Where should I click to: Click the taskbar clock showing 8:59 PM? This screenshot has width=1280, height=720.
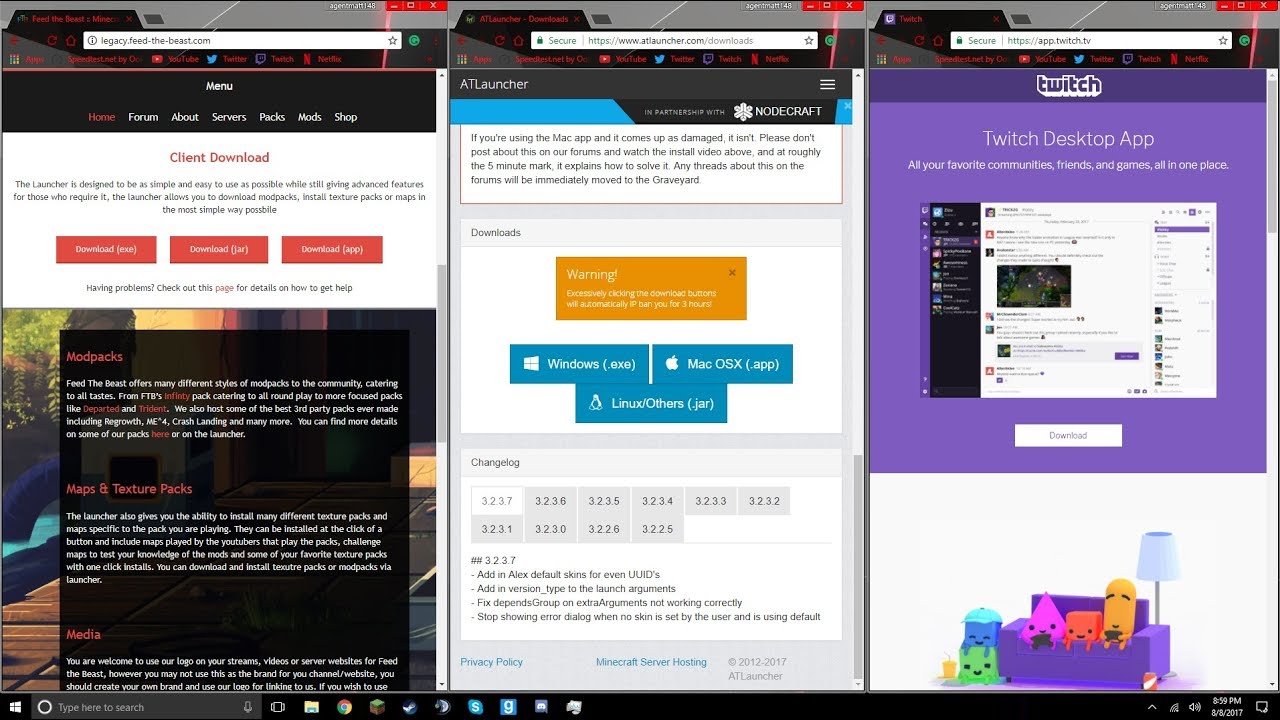pyautogui.click(x=1225, y=707)
